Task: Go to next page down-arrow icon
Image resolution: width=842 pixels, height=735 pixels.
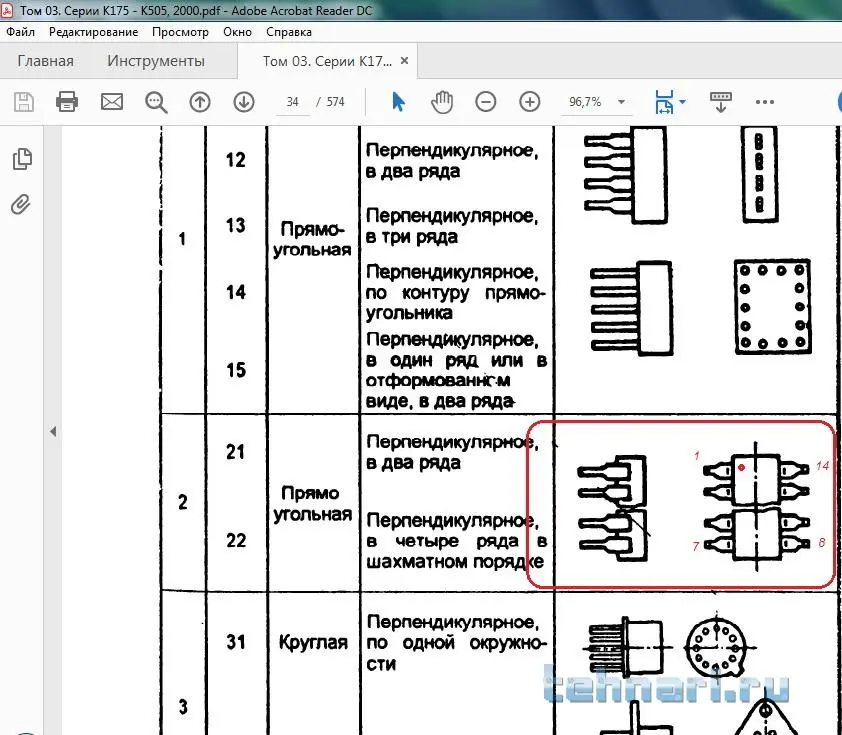Action: tap(244, 101)
